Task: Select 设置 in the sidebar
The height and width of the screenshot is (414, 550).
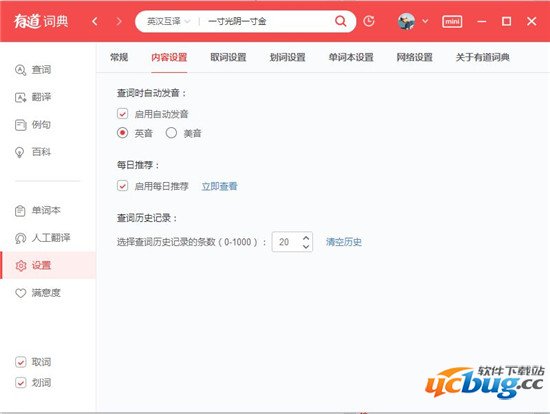Action: (x=48, y=265)
